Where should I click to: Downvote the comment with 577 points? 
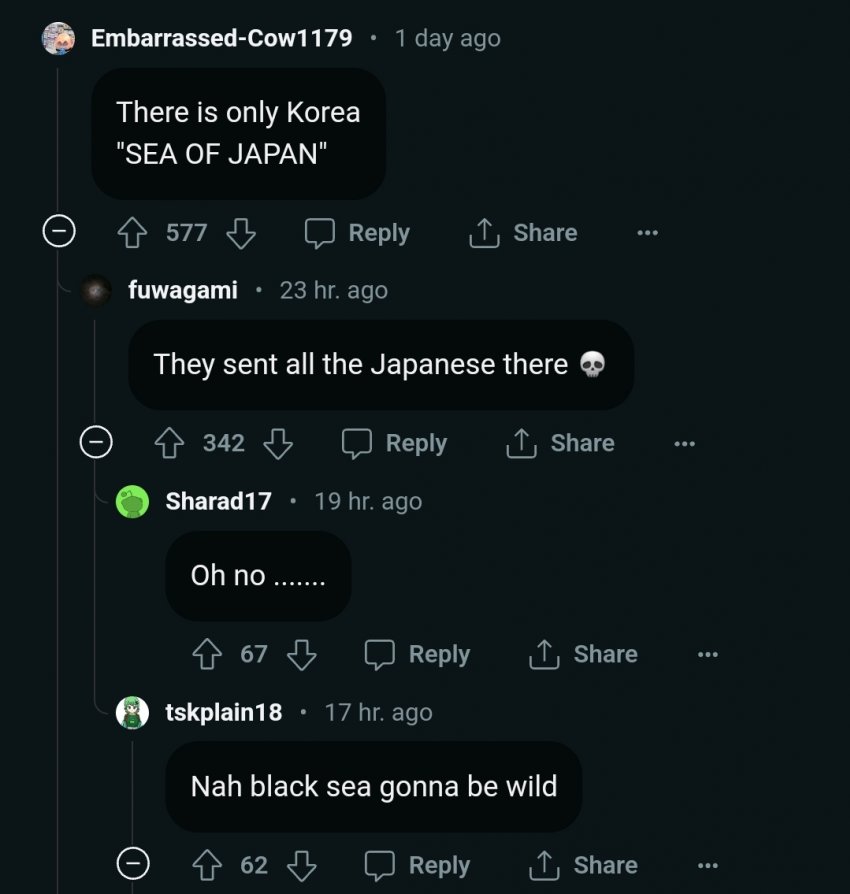pos(241,233)
